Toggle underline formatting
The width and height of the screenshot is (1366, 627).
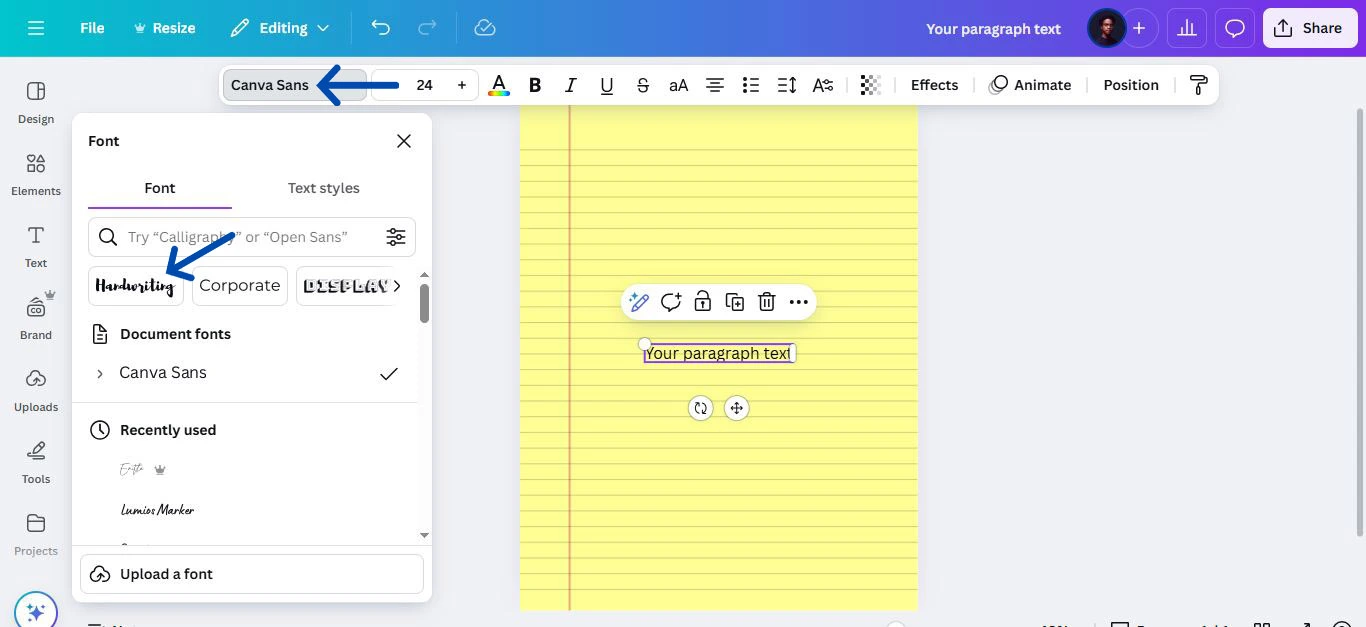tap(607, 85)
